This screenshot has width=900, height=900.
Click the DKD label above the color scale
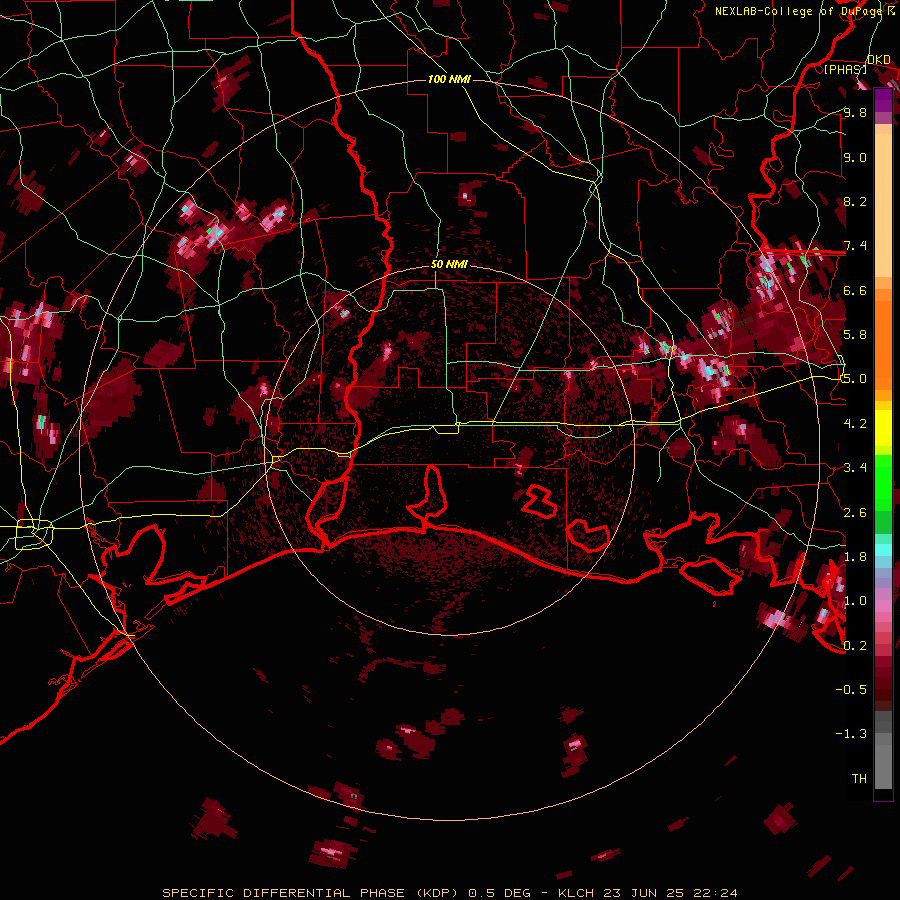click(x=879, y=60)
